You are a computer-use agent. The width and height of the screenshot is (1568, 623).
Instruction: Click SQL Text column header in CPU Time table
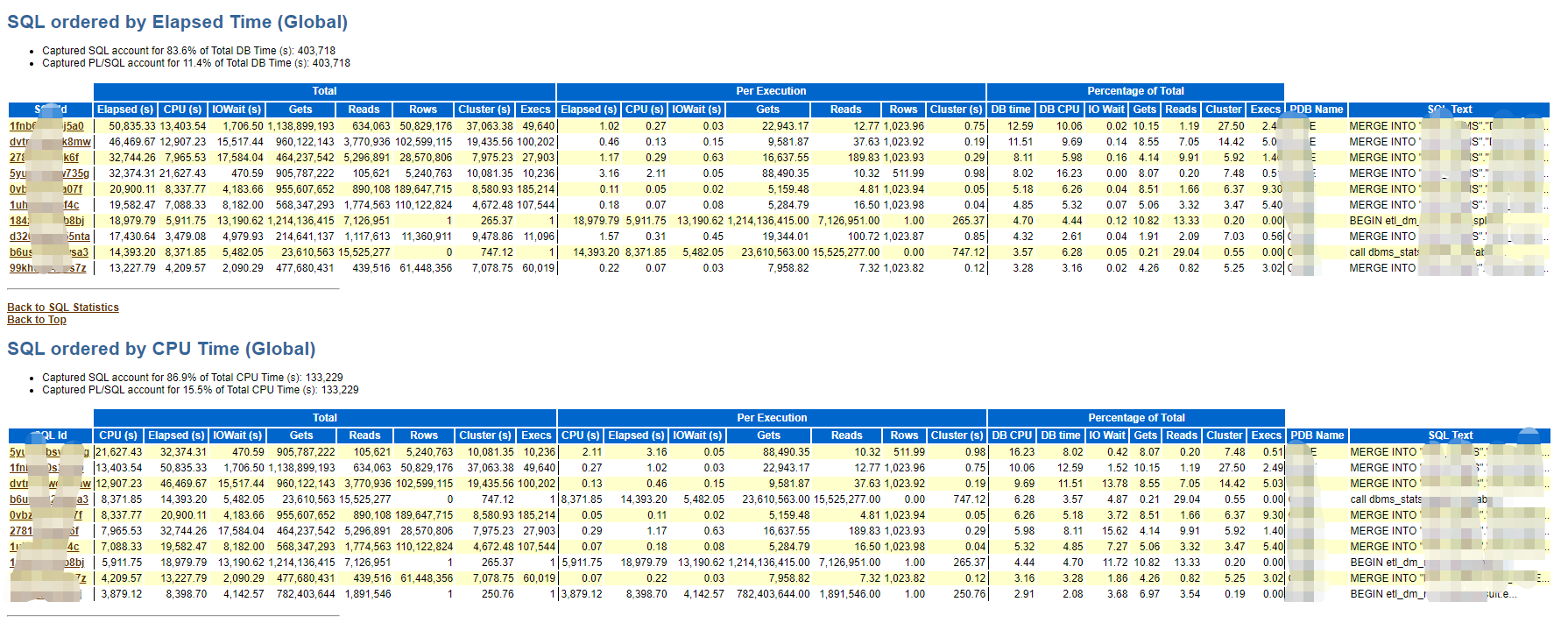(1451, 435)
